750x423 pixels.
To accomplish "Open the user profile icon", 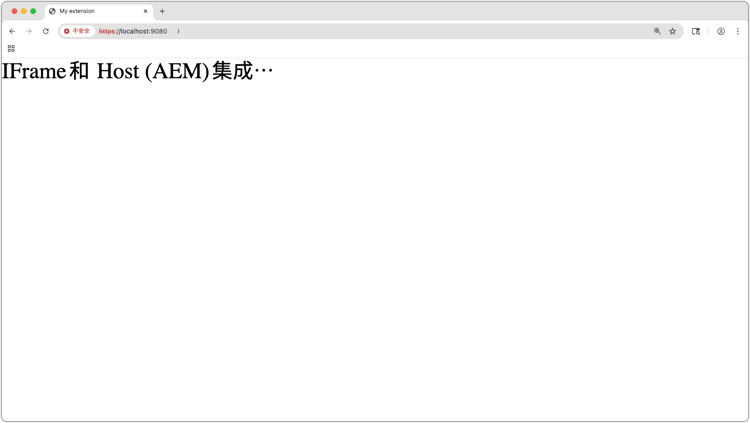I will pos(721,31).
